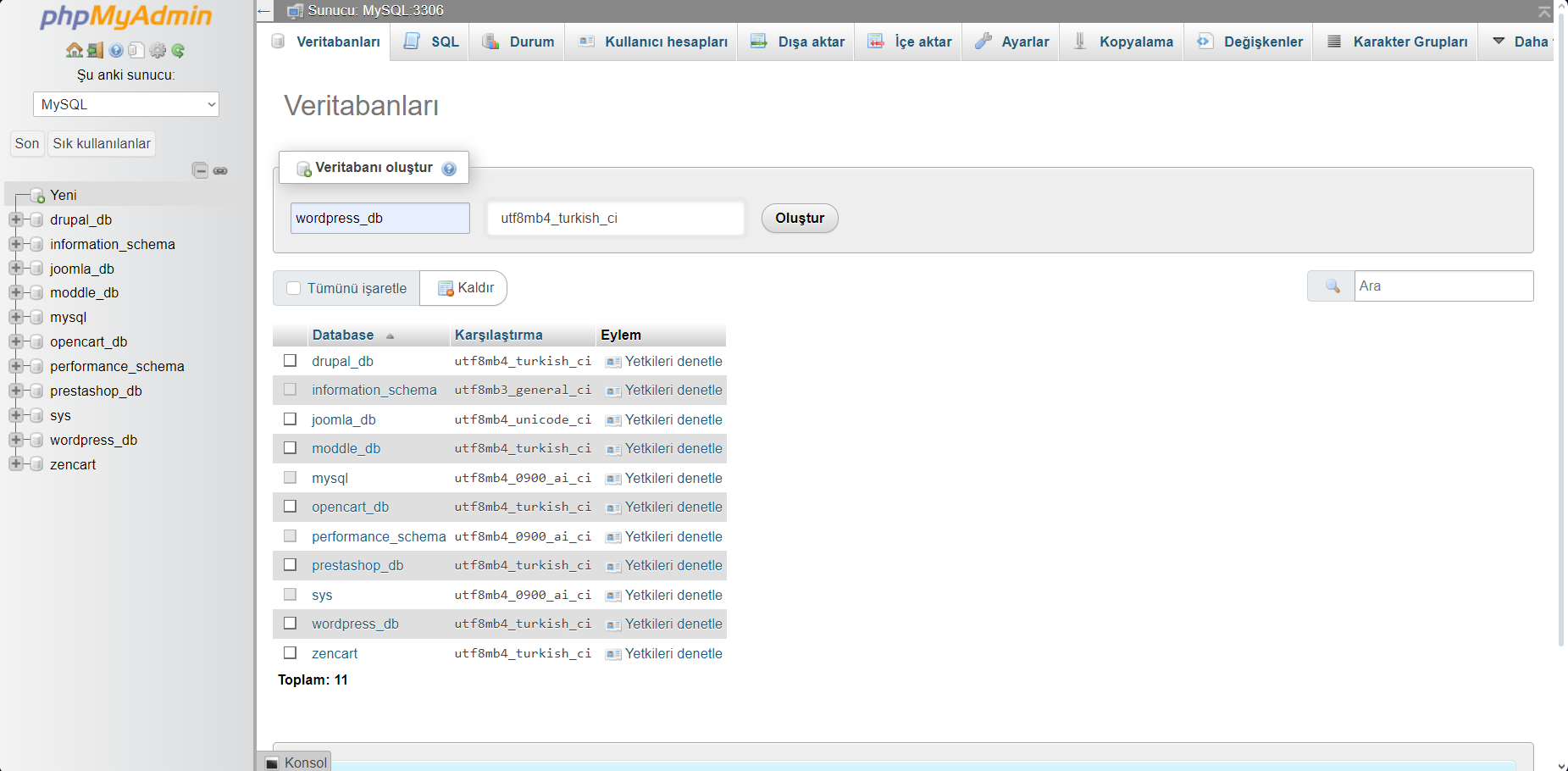Go to the phpMyAdmin home icon
Viewport: 1568px width, 771px height.
[74, 50]
